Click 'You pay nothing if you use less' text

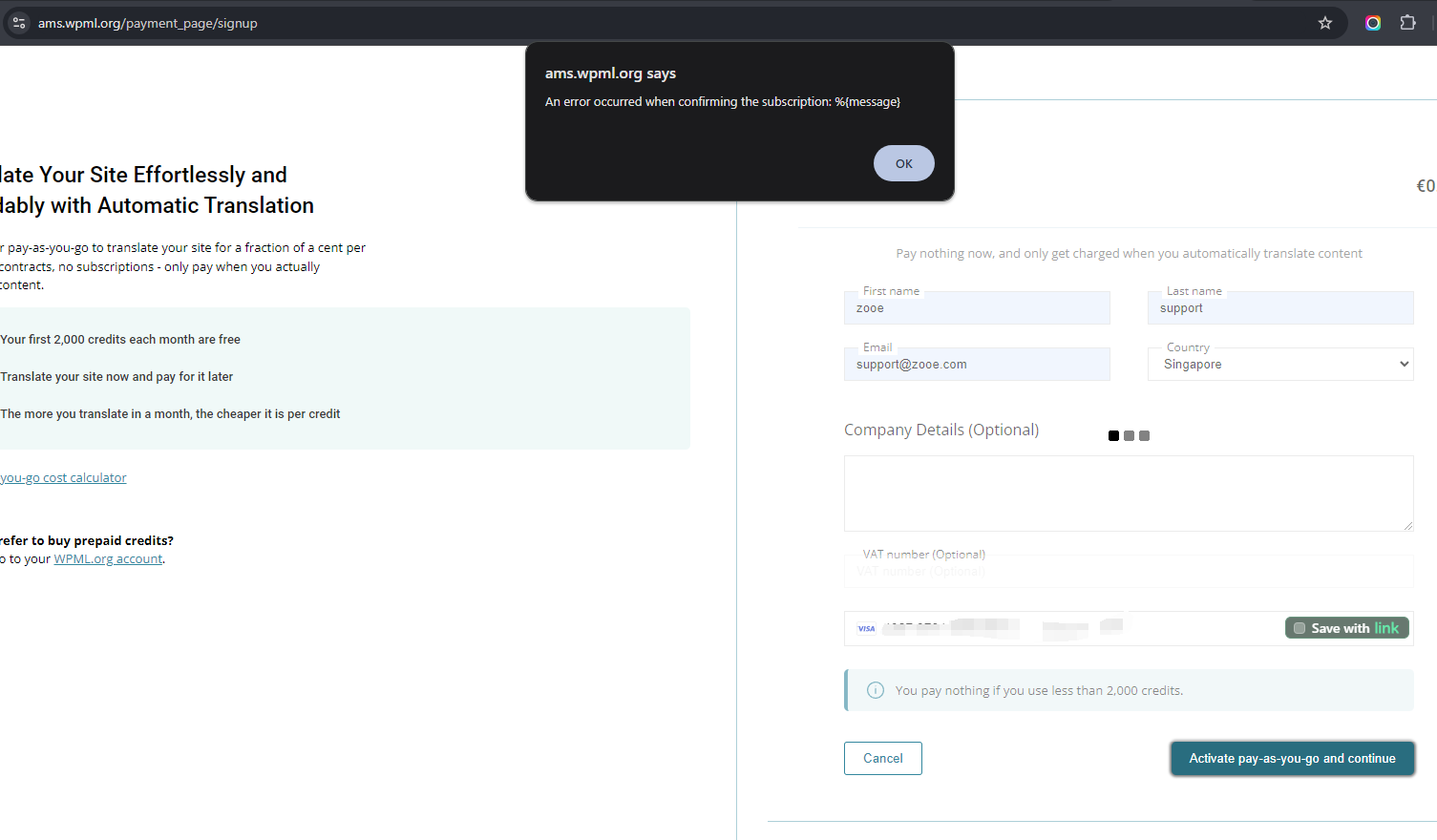tap(1039, 690)
